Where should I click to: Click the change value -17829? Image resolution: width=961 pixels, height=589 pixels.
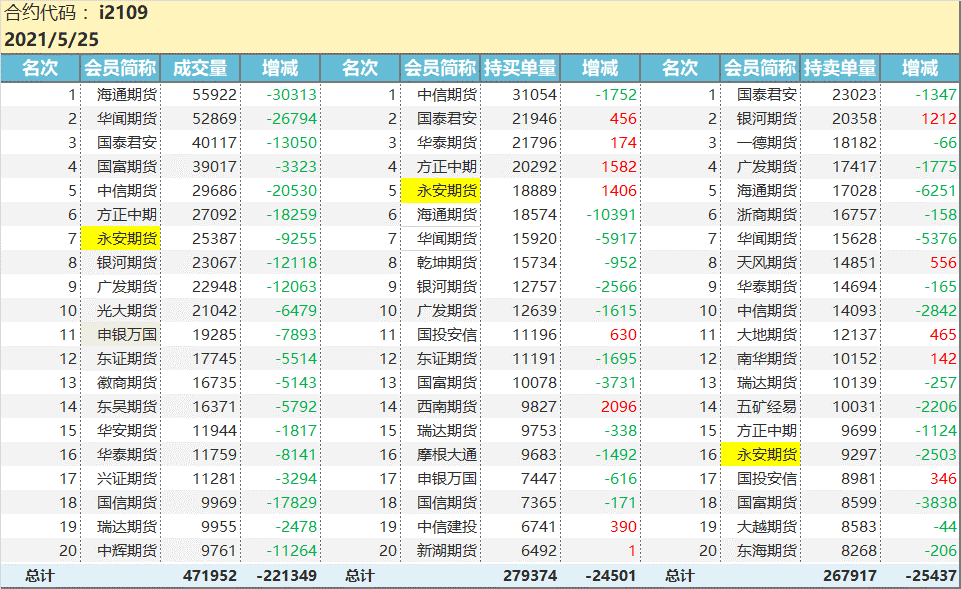coord(292,503)
